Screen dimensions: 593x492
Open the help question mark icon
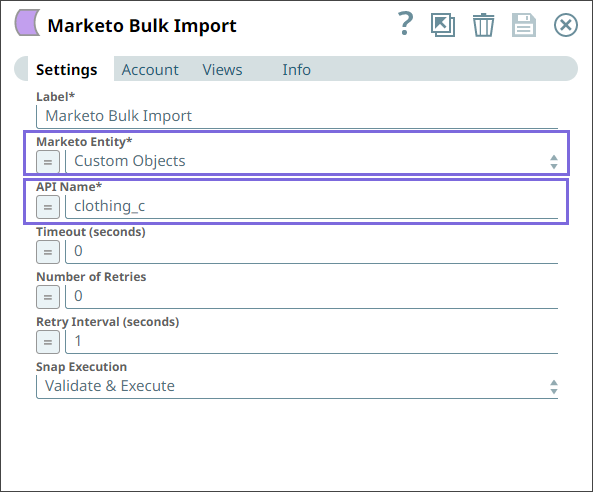405,24
